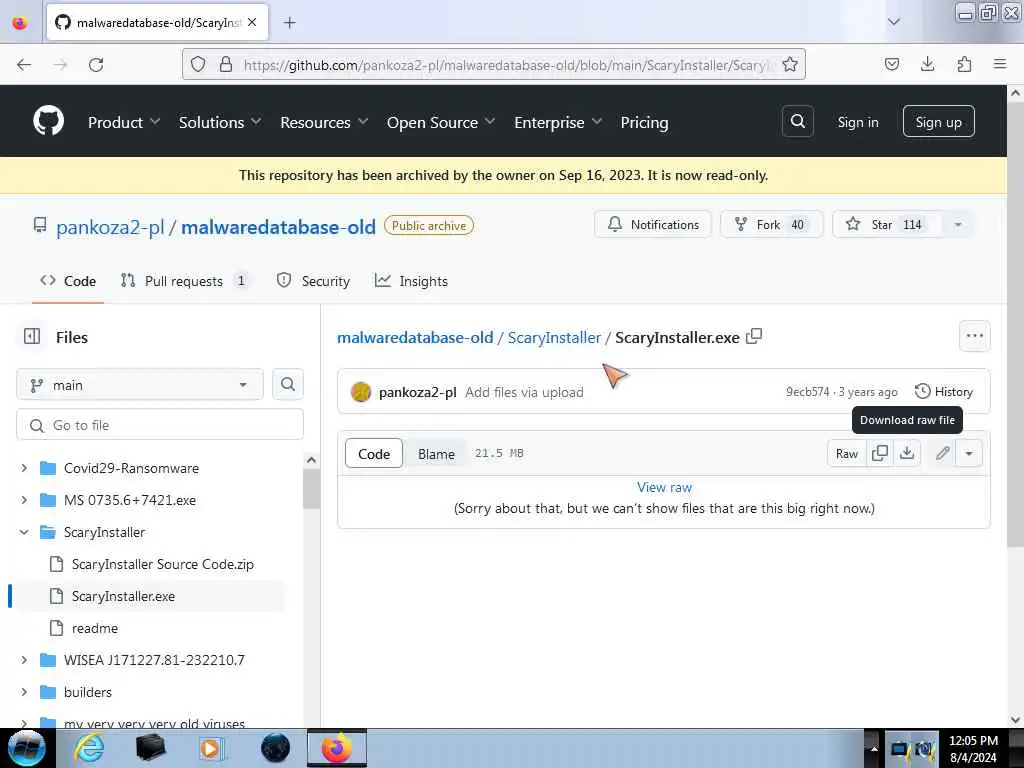Show hidden tray icons arrow
1024x768 pixels.
pos(873,748)
